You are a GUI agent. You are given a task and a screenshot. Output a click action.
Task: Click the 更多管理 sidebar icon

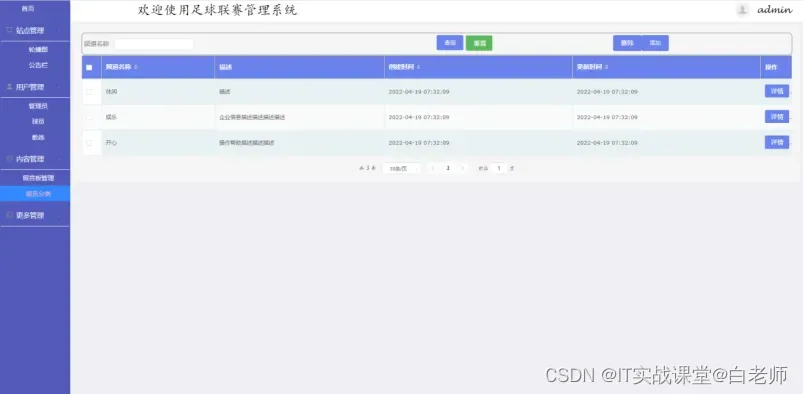pyautogui.click(x=9, y=215)
